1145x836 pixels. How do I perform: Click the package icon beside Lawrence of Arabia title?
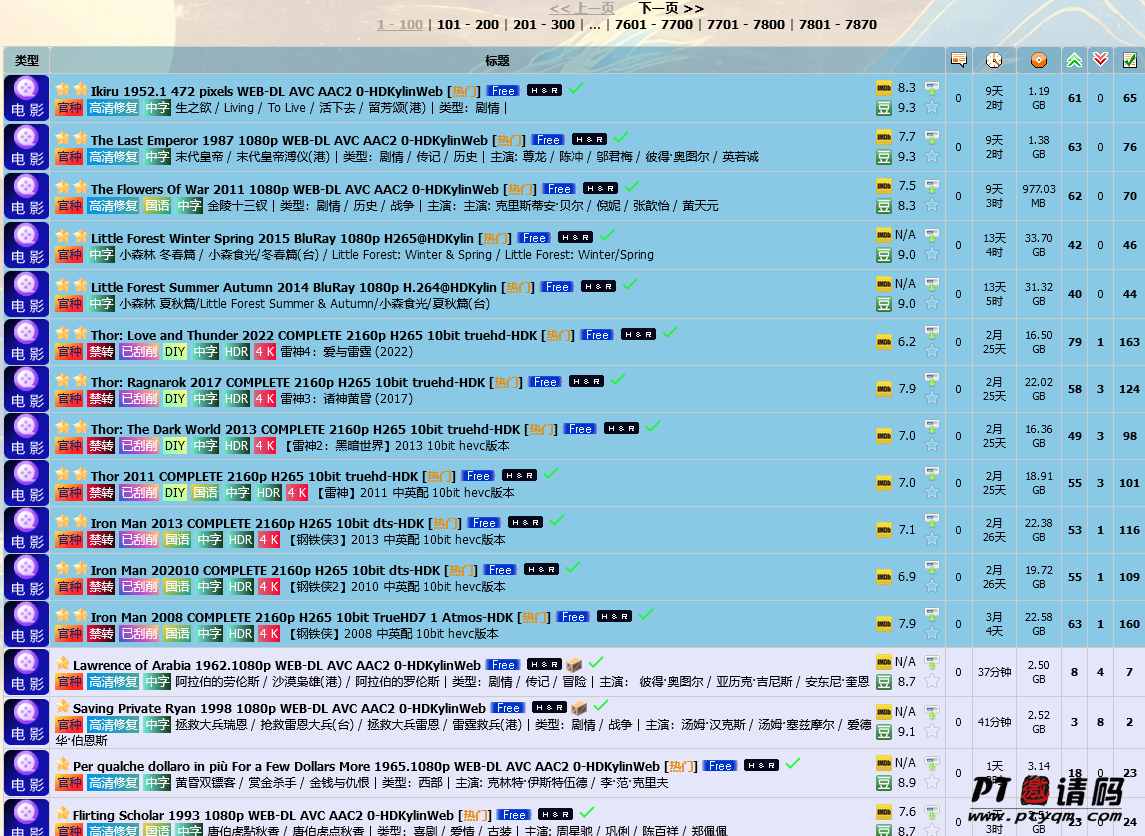[x=575, y=664]
